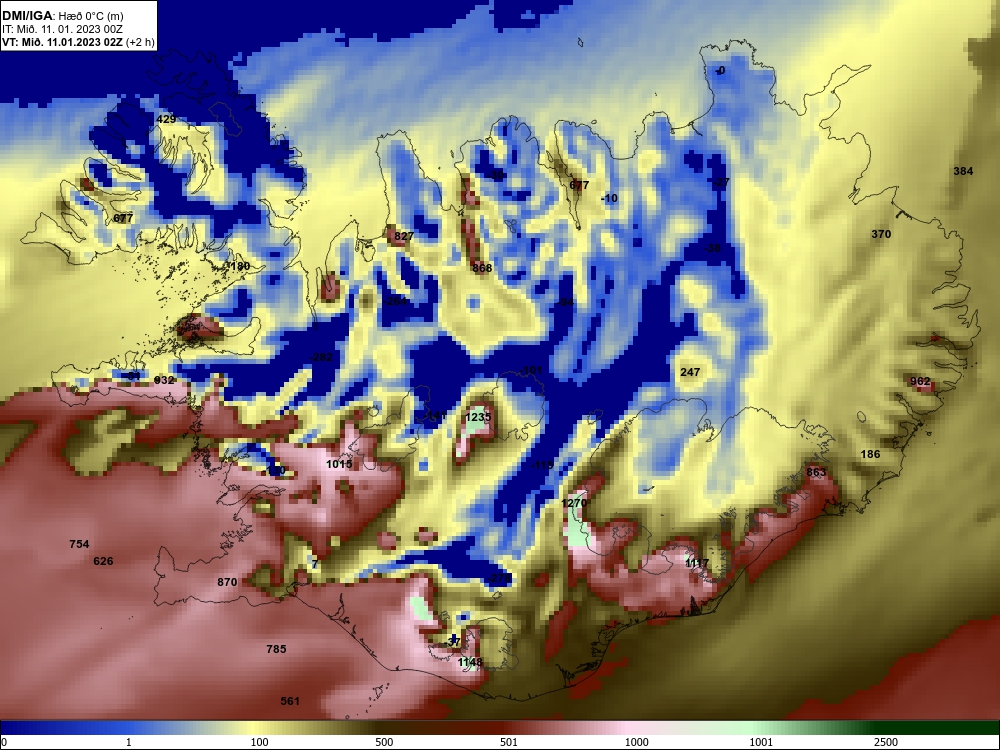Viewport: 1000px width, 750px height.
Task: Click the 561 value label over the sea
Action: (x=290, y=701)
